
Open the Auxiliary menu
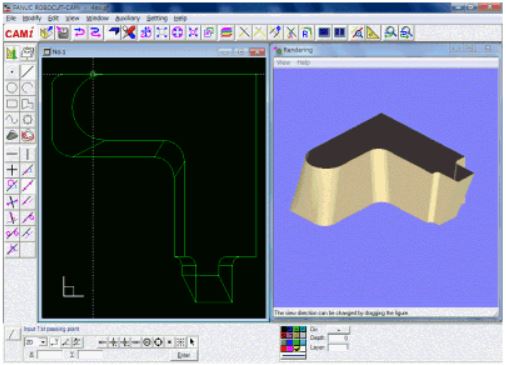tap(127, 18)
